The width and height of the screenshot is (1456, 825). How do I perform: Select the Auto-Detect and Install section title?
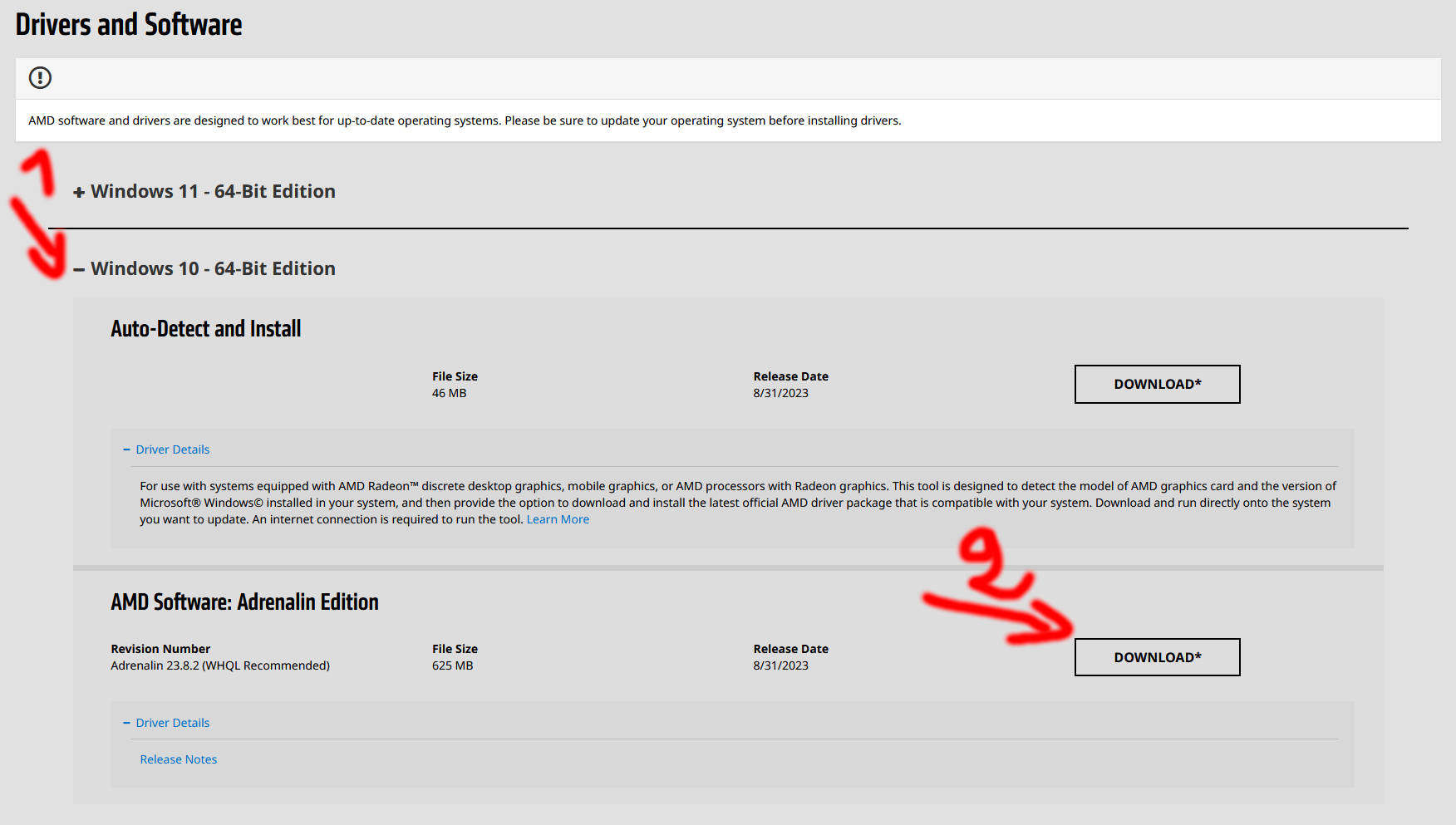(205, 328)
